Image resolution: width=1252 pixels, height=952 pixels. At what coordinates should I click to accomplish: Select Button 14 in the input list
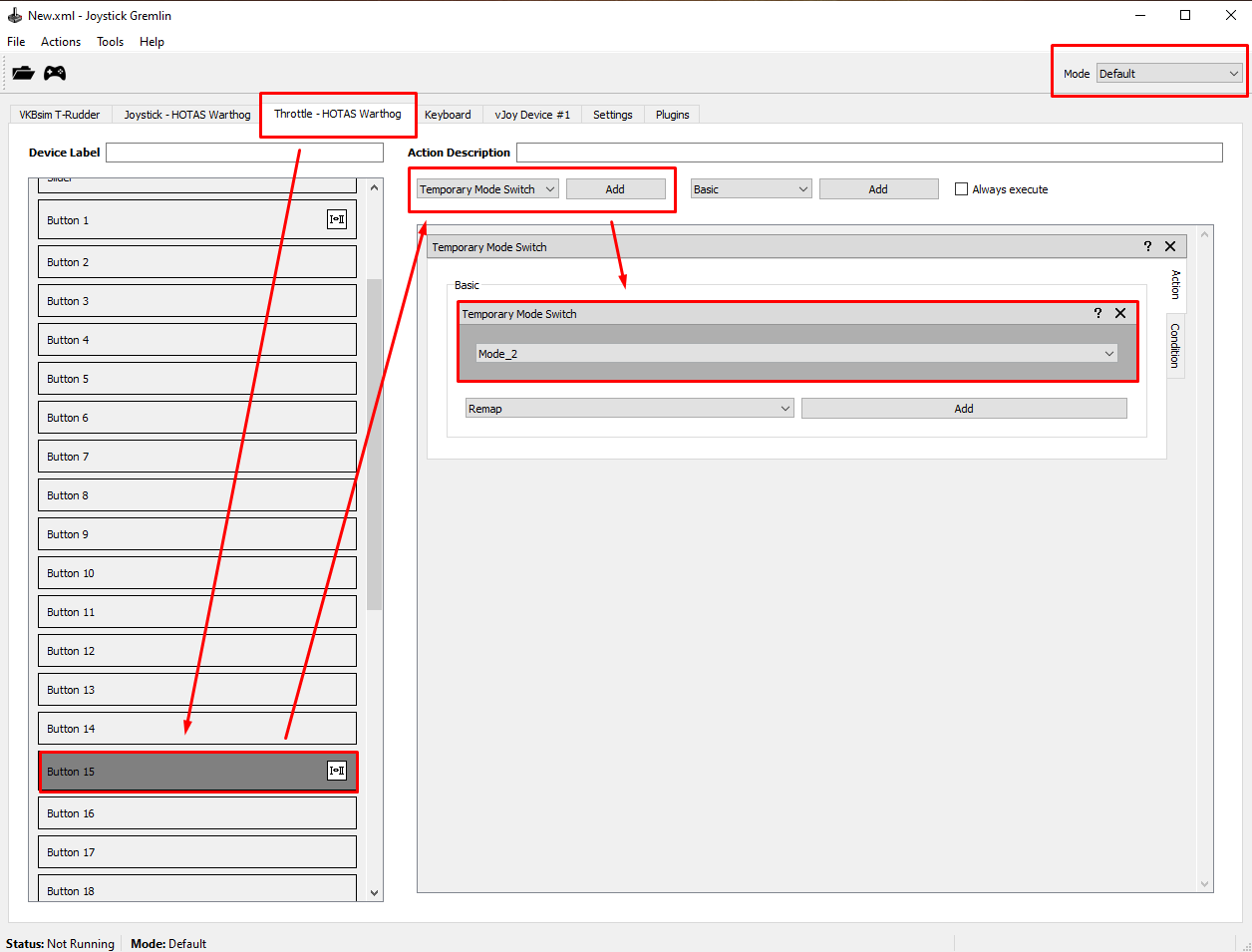197,729
